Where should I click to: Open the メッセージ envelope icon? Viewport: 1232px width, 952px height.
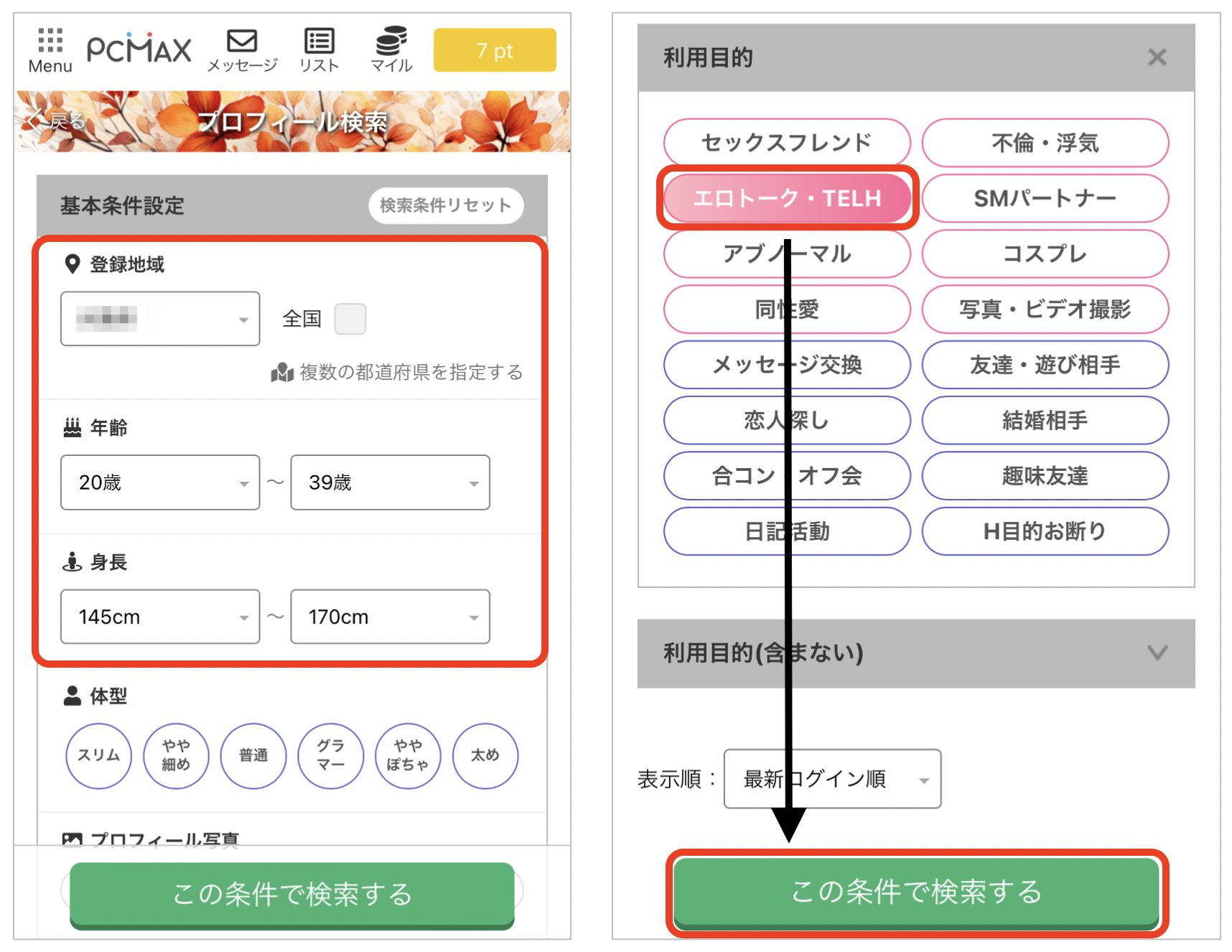[242, 41]
